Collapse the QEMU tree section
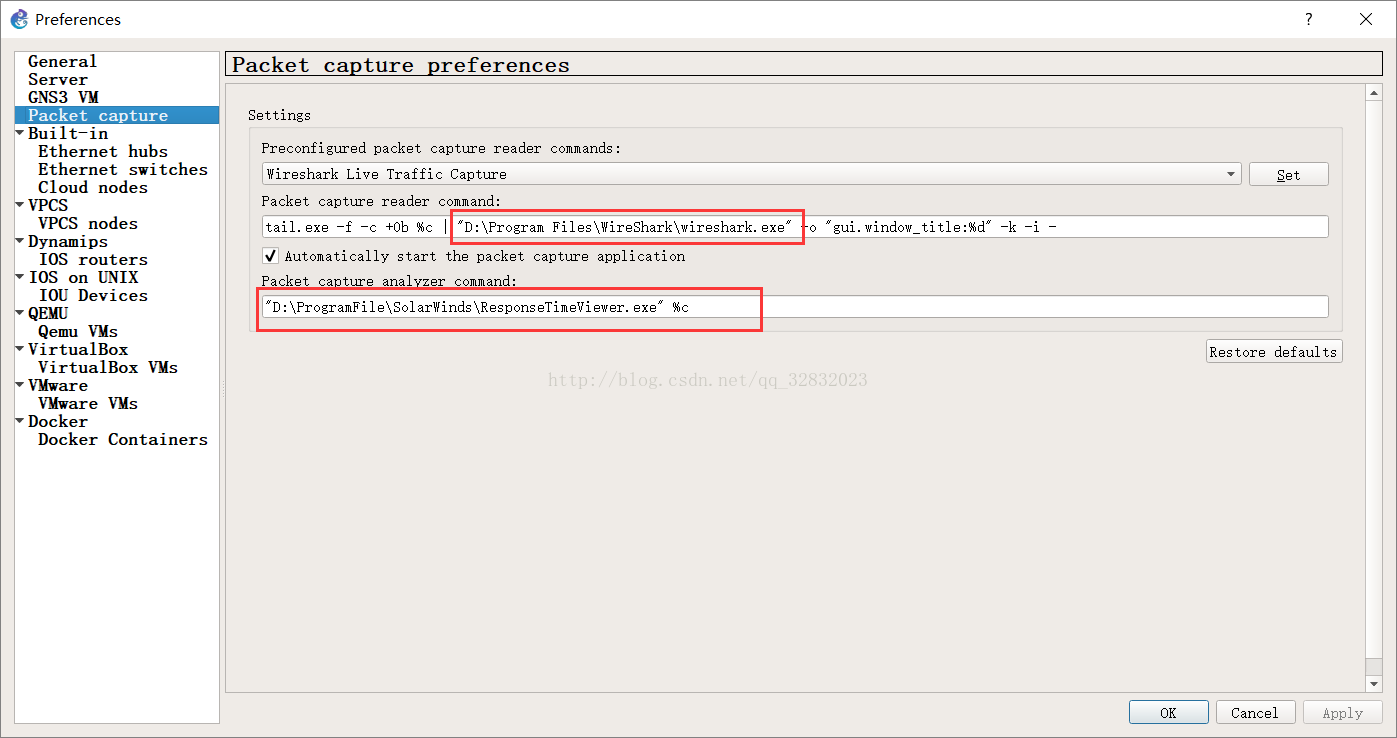 (x=20, y=314)
